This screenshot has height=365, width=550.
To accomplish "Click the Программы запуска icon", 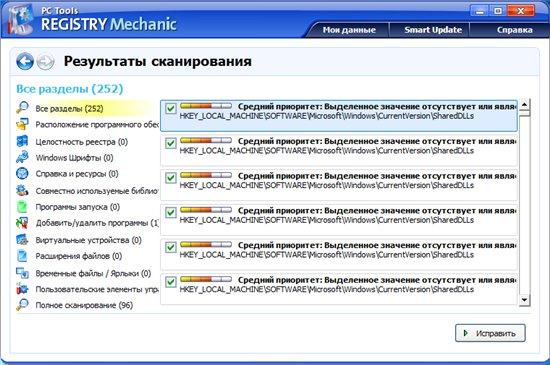I will coord(22,207).
